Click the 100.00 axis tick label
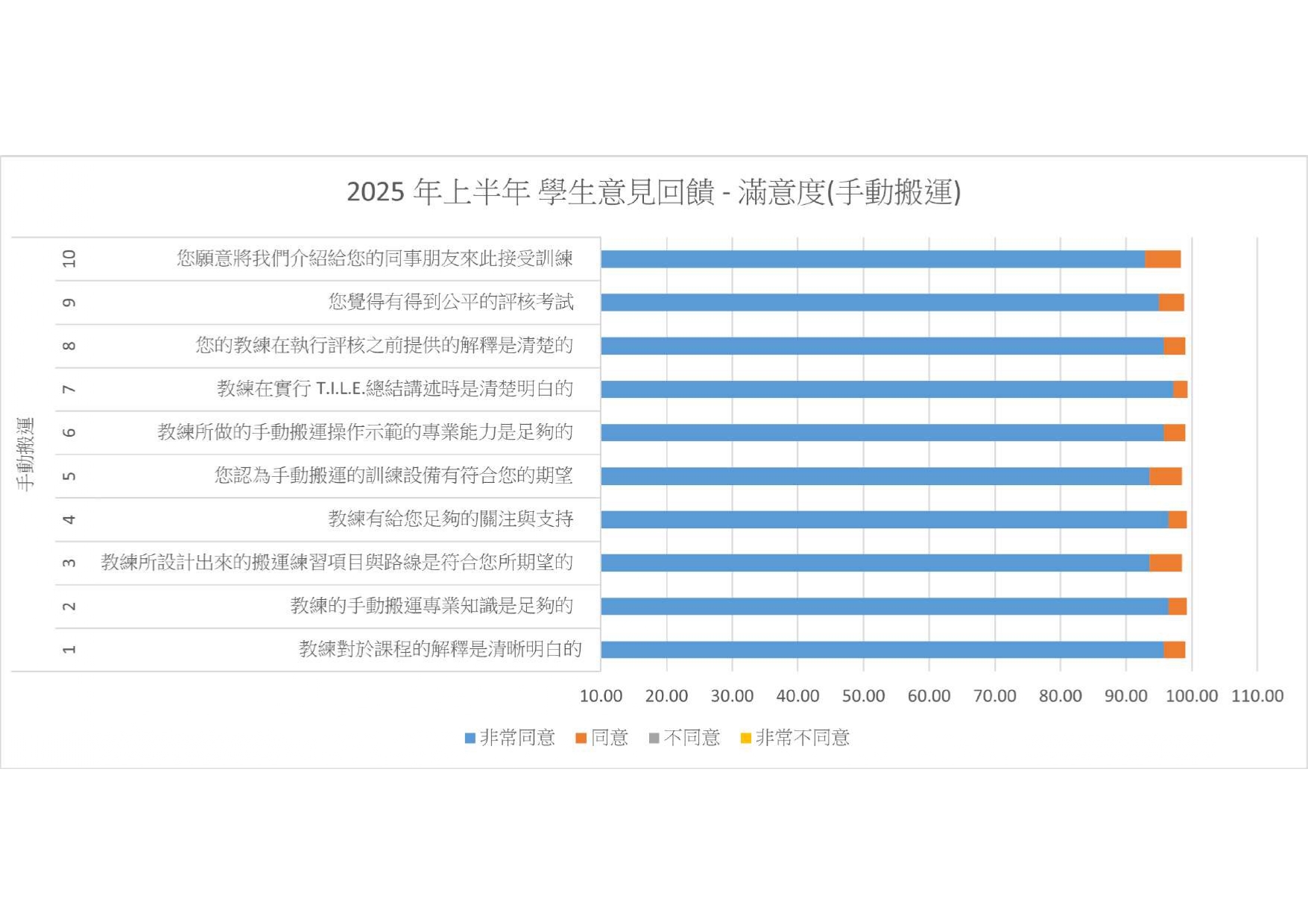This screenshot has height=924, width=1308. [x=1191, y=696]
